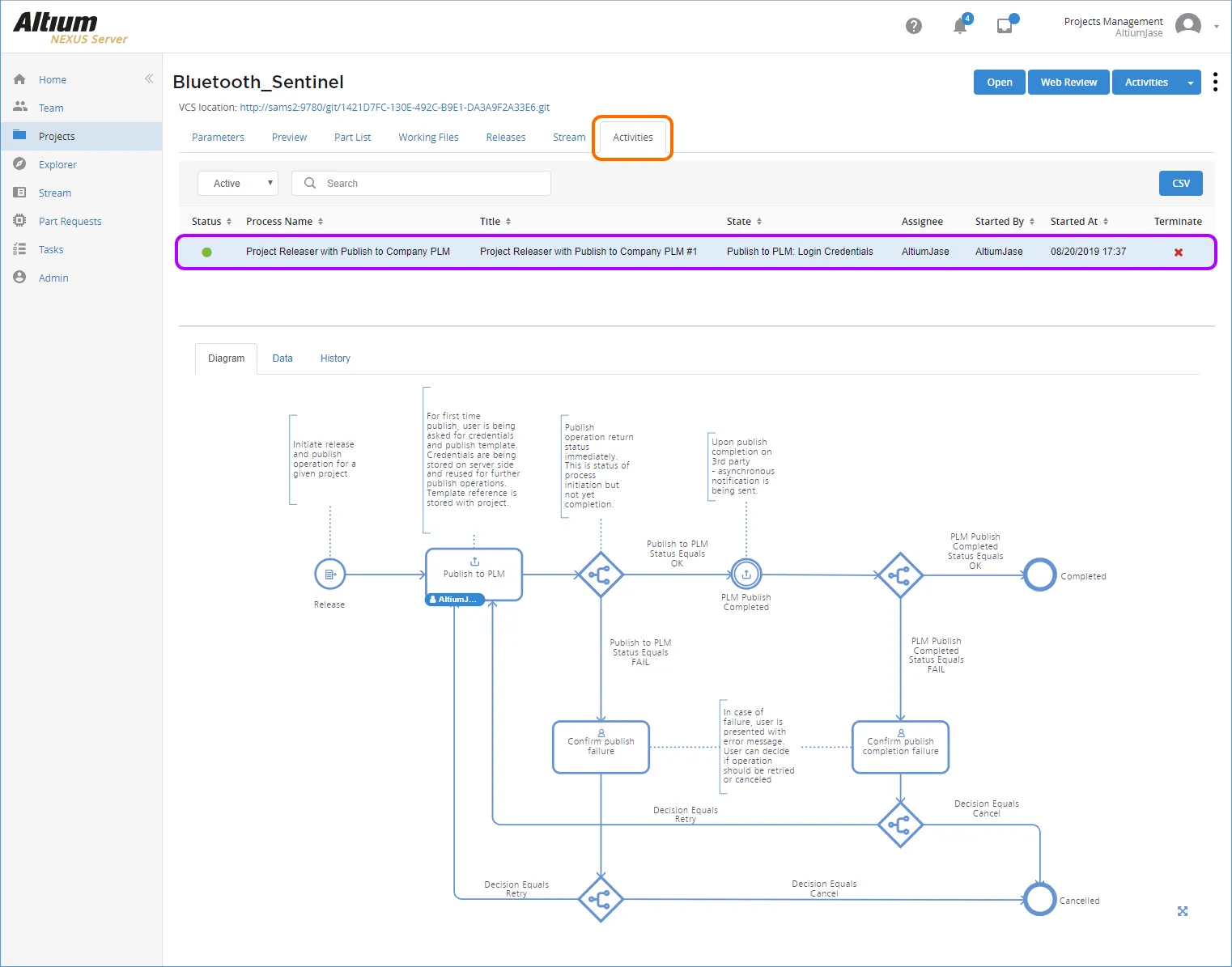Sort by State column

point(745,222)
